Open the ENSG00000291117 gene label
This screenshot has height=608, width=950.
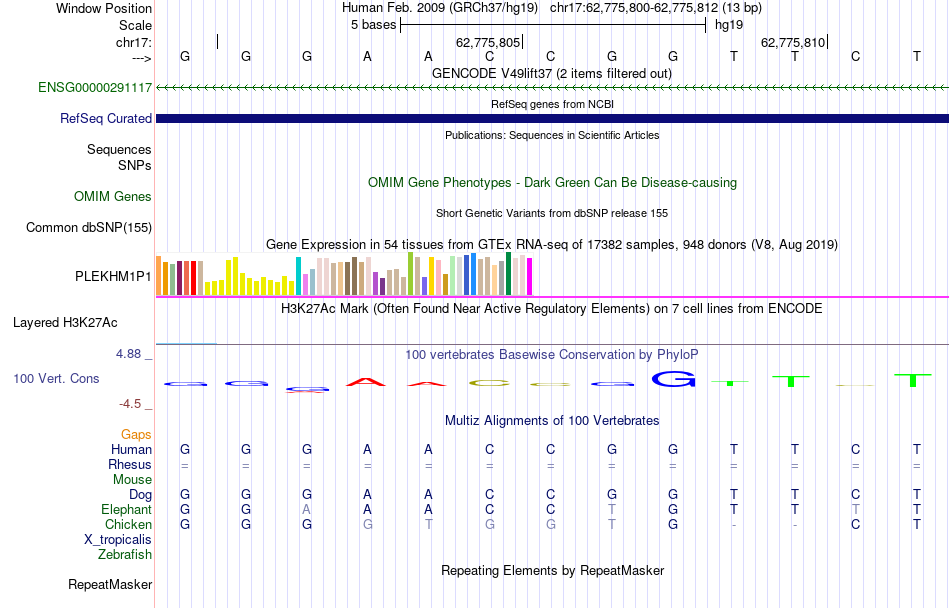(95, 87)
